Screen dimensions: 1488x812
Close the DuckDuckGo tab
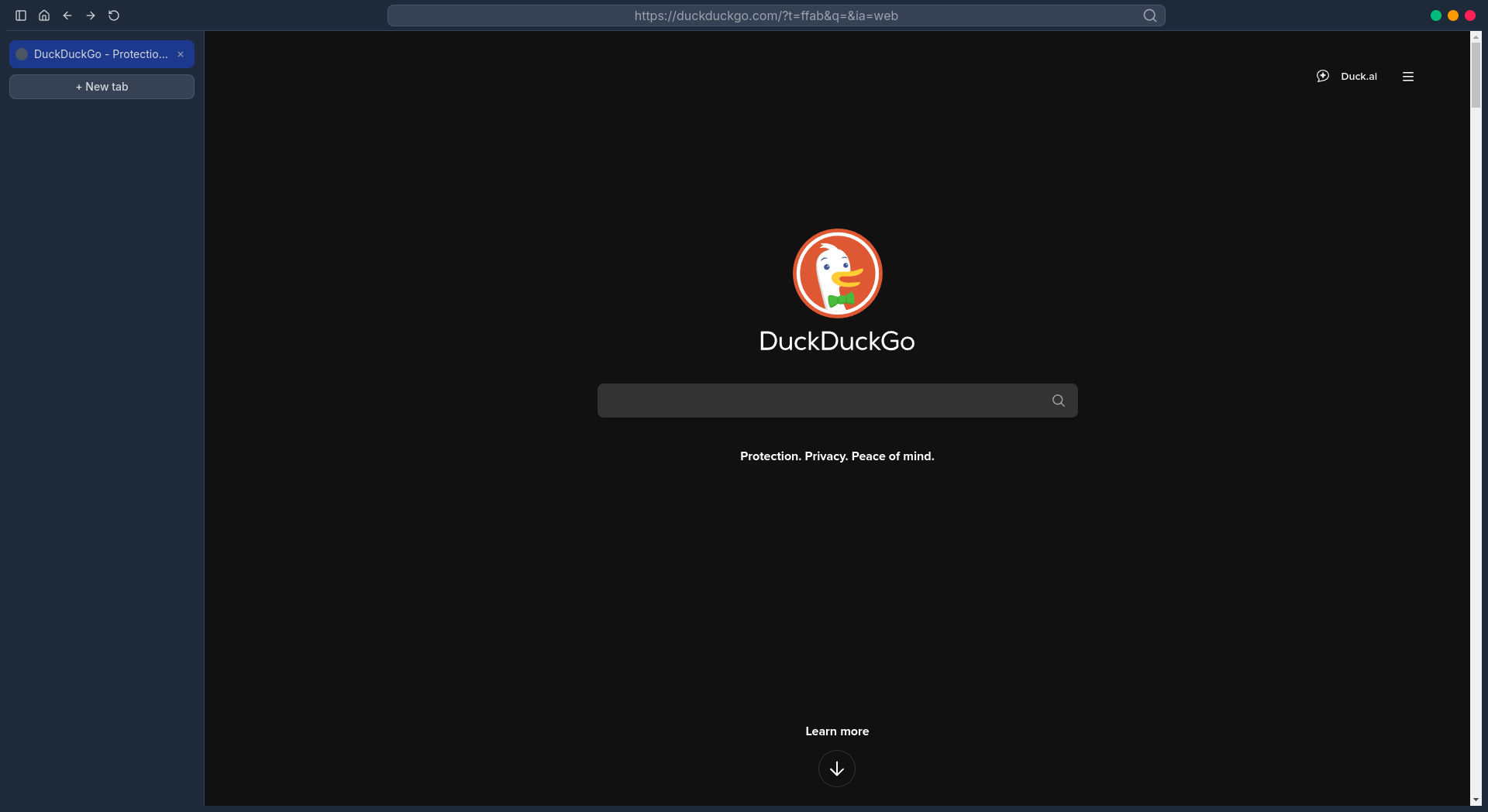(x=181, y=54)
